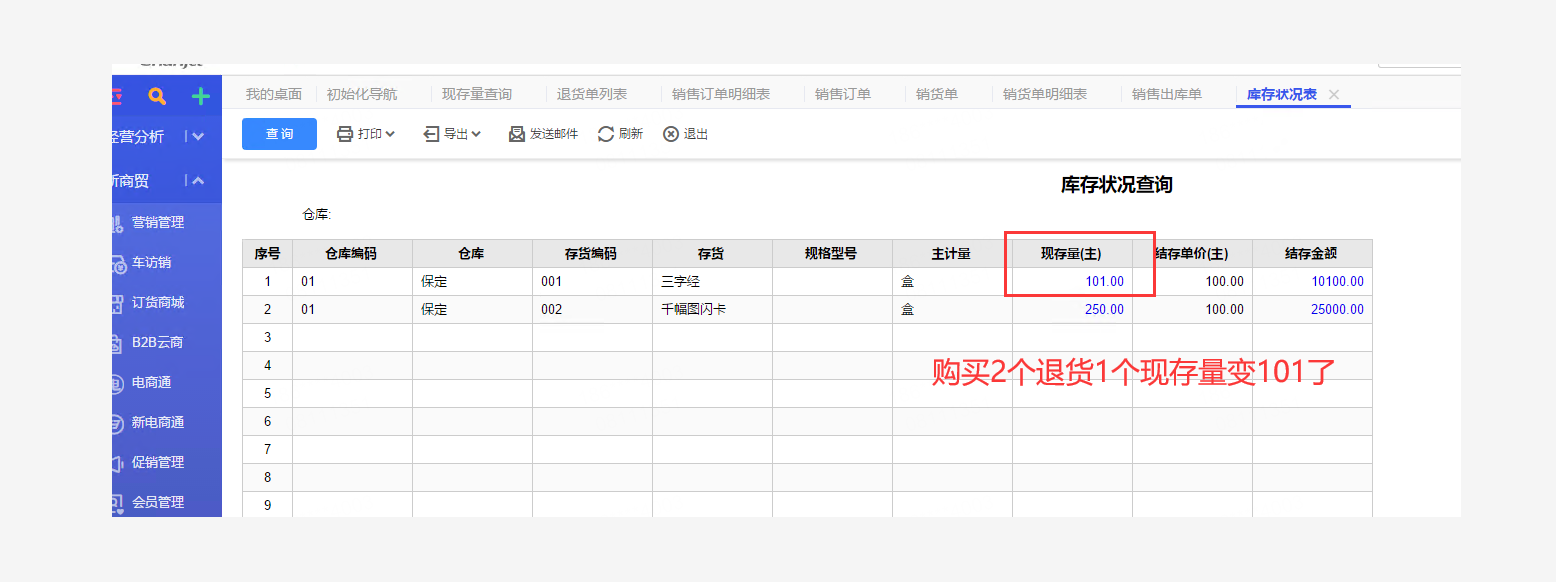This screenshot has height=582, width=1556.
Task: Click the amount 25000.00
Action: tap(1338, 310)
